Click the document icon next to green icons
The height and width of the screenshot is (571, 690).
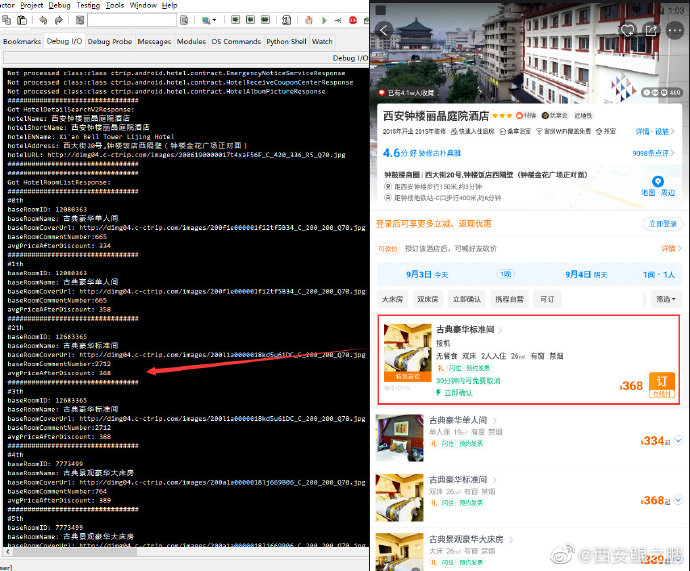286,20
